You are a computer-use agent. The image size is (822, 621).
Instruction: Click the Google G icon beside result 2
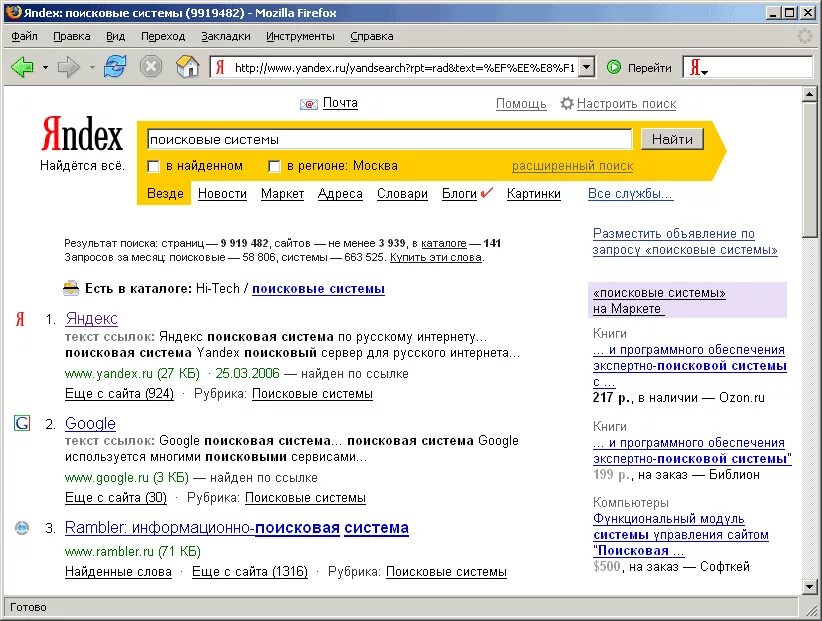coord(22,422)
